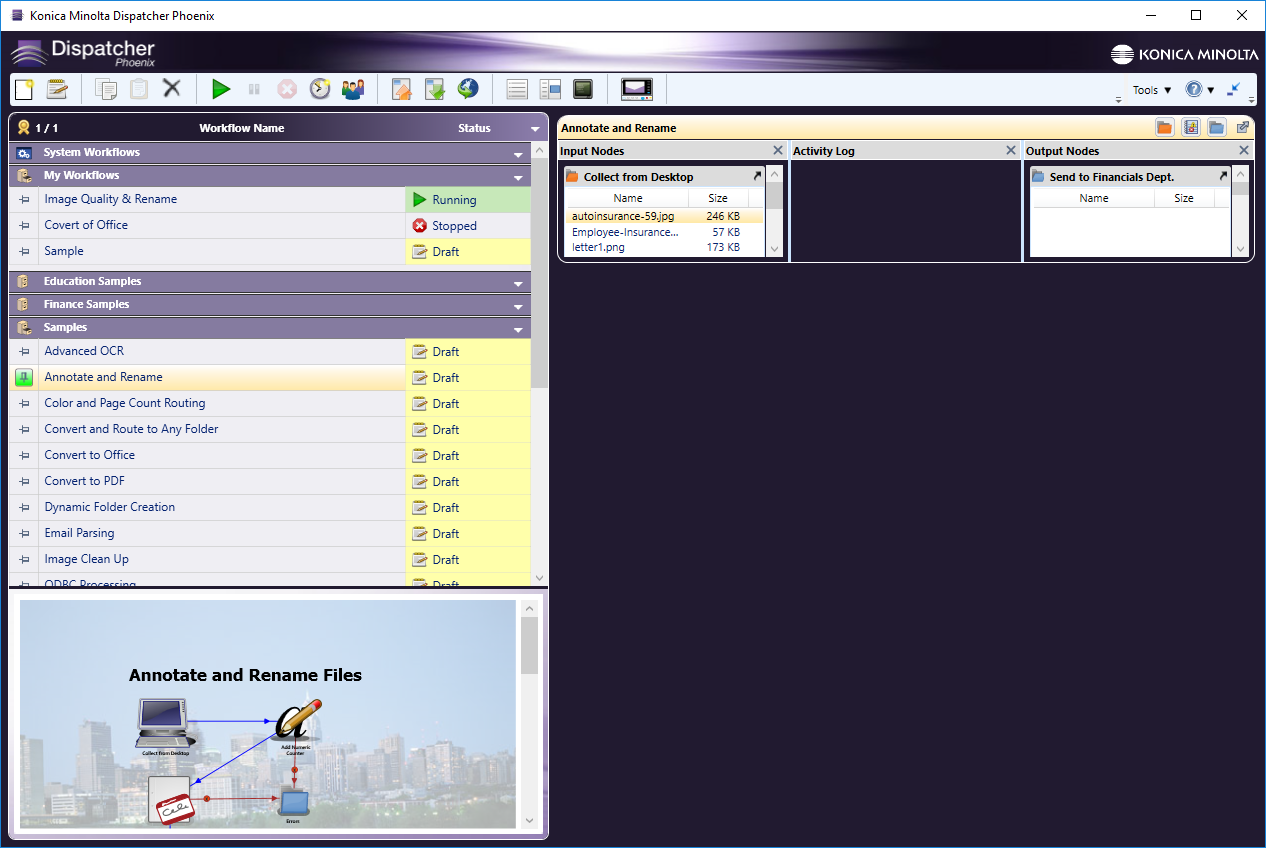Start the workflow with the green play button
Screen dimensions: 1266x848
pos(221,89)
